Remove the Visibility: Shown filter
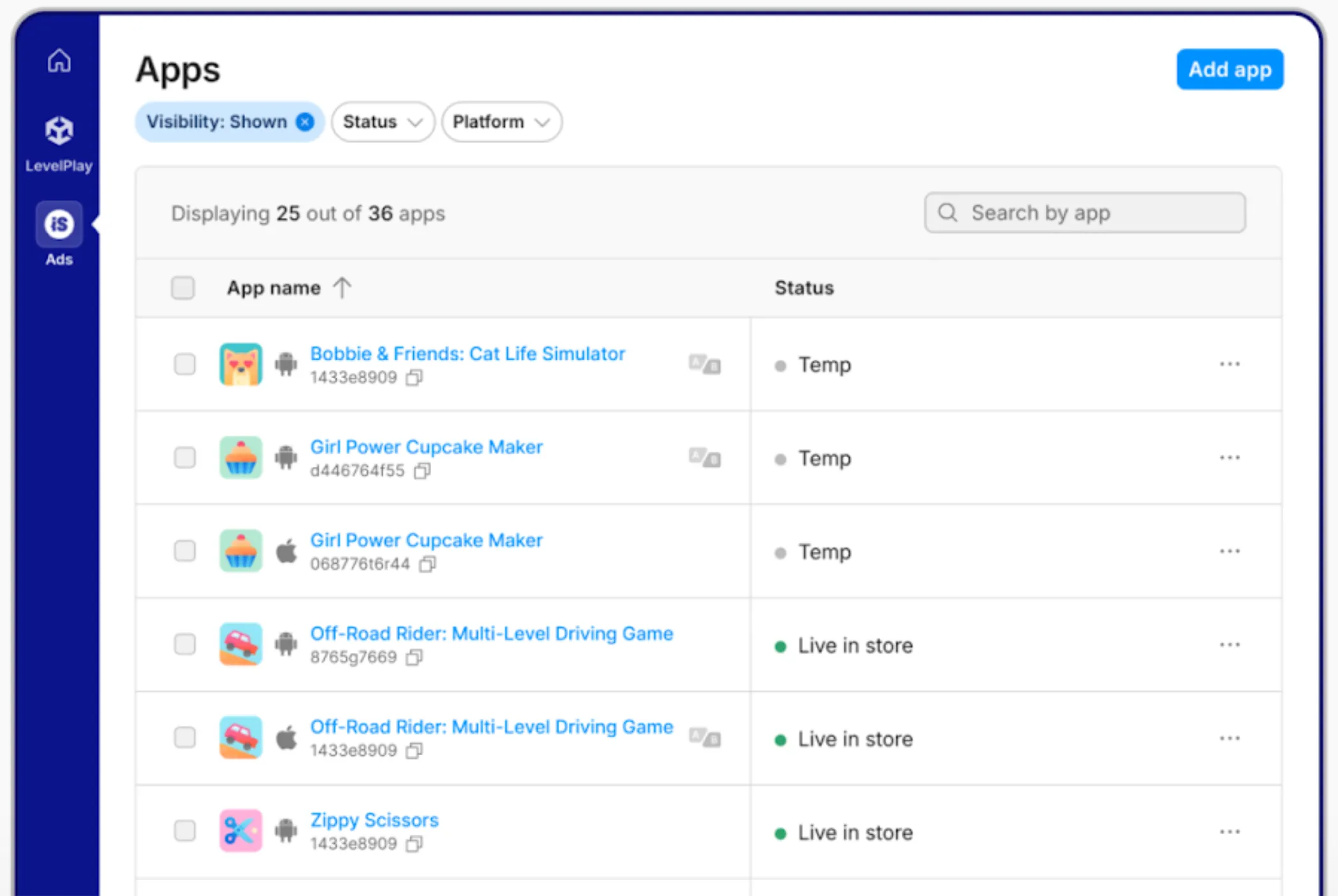The height and width of the screenshot is (896, 1338). point(305,122)
